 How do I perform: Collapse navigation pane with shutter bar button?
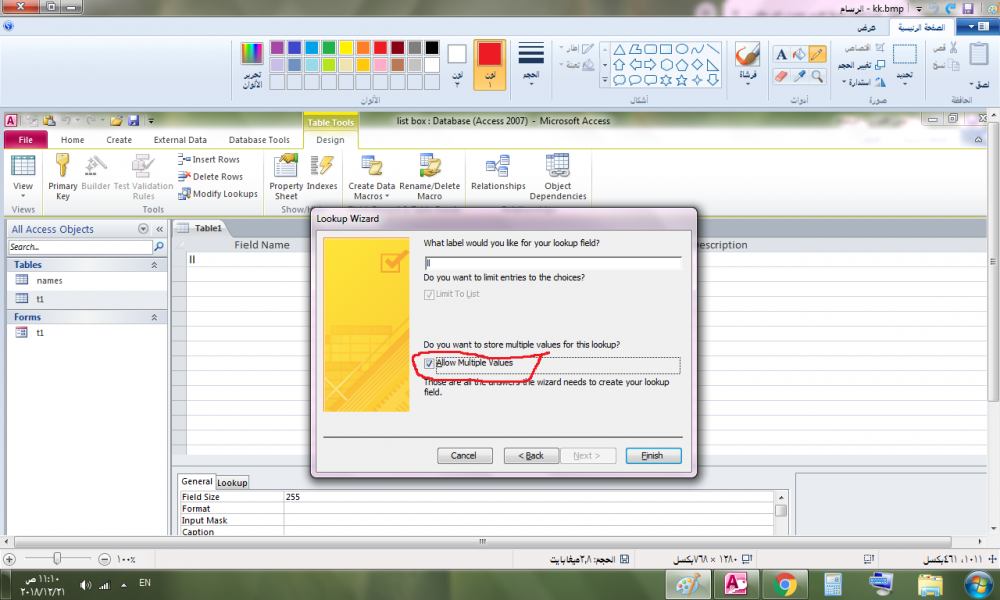pos(159,229)
